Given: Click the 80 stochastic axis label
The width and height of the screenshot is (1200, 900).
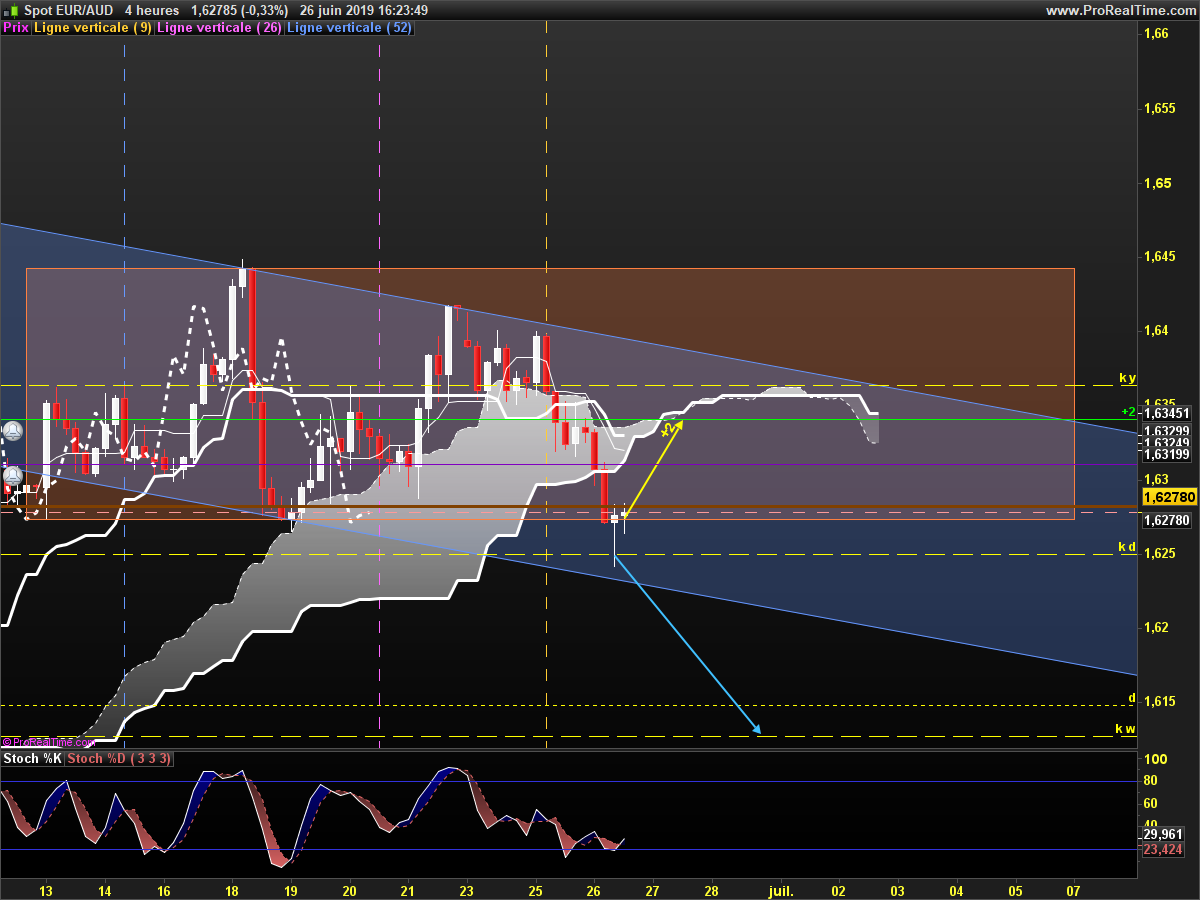Looking at the screenshot, I should point(1150,781).
